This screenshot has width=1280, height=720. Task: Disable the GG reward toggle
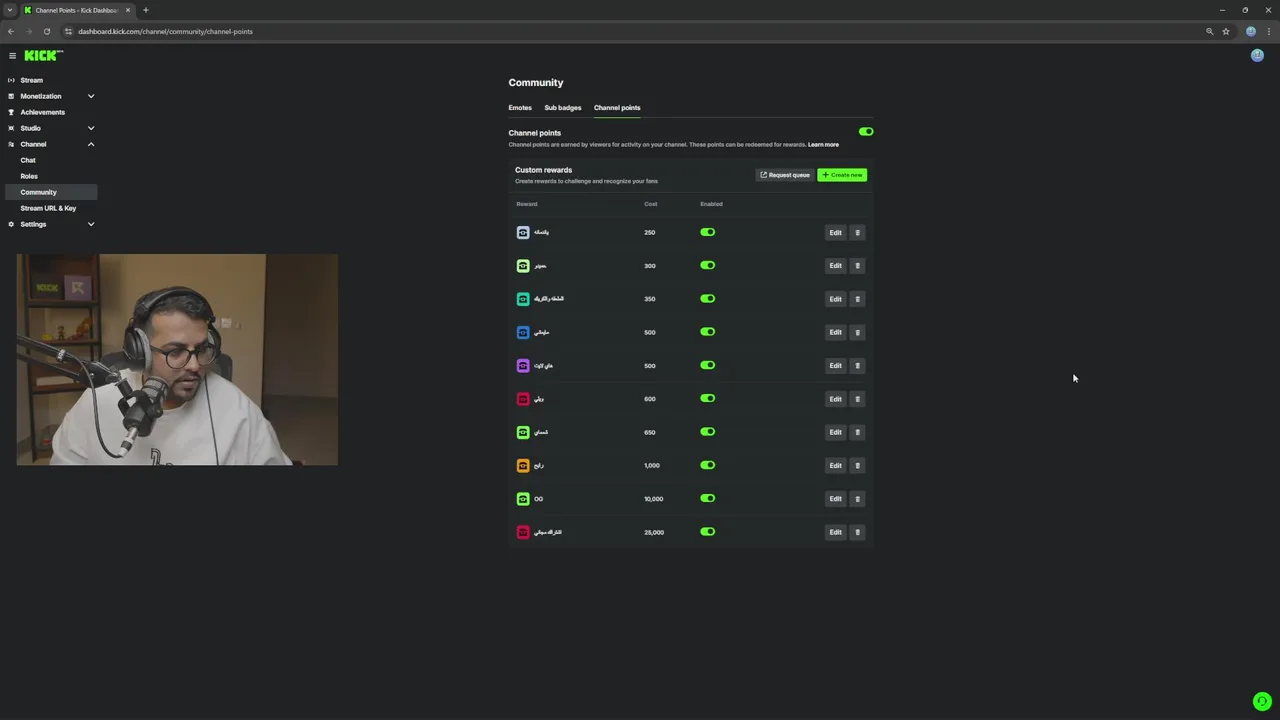tap(708, 498)
